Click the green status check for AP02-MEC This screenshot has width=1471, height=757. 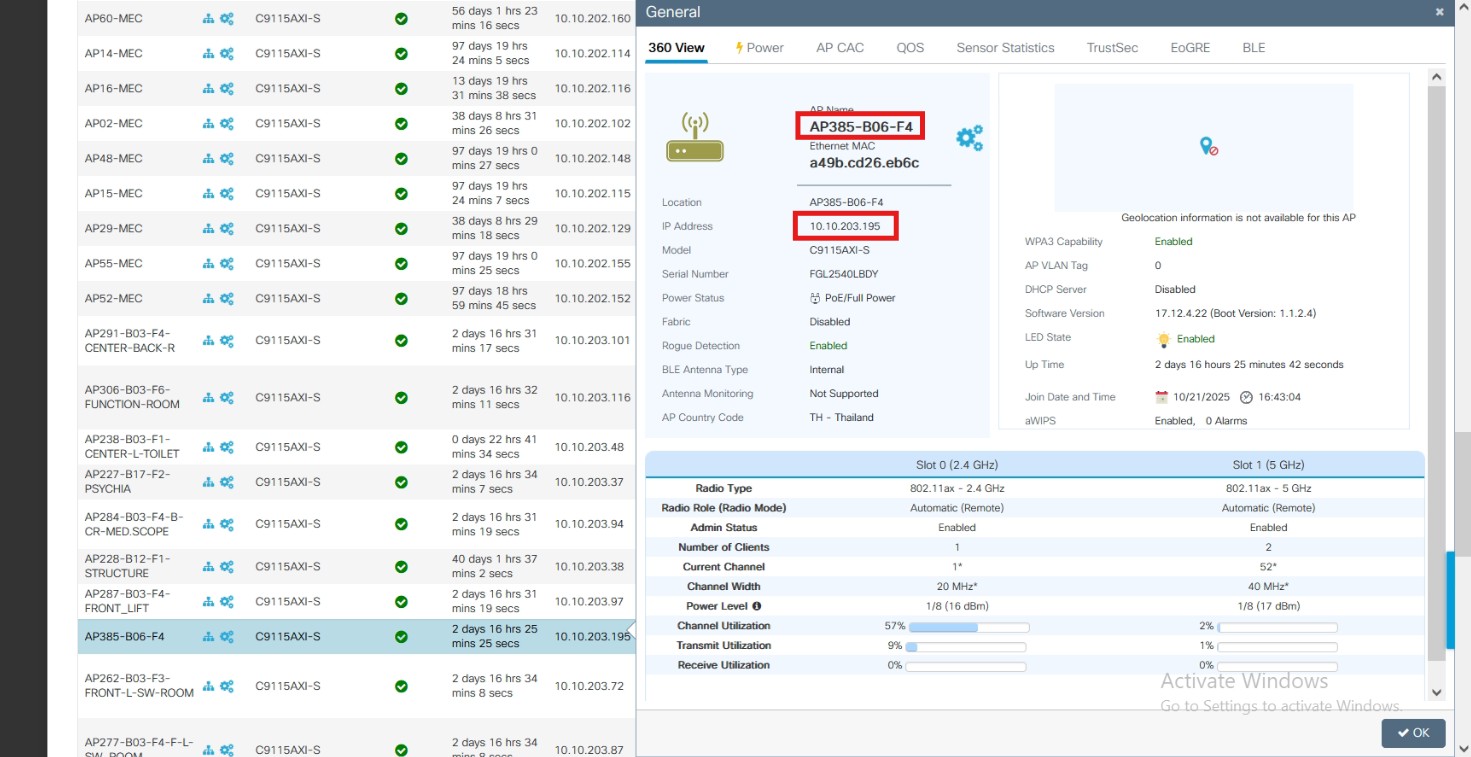401,124
